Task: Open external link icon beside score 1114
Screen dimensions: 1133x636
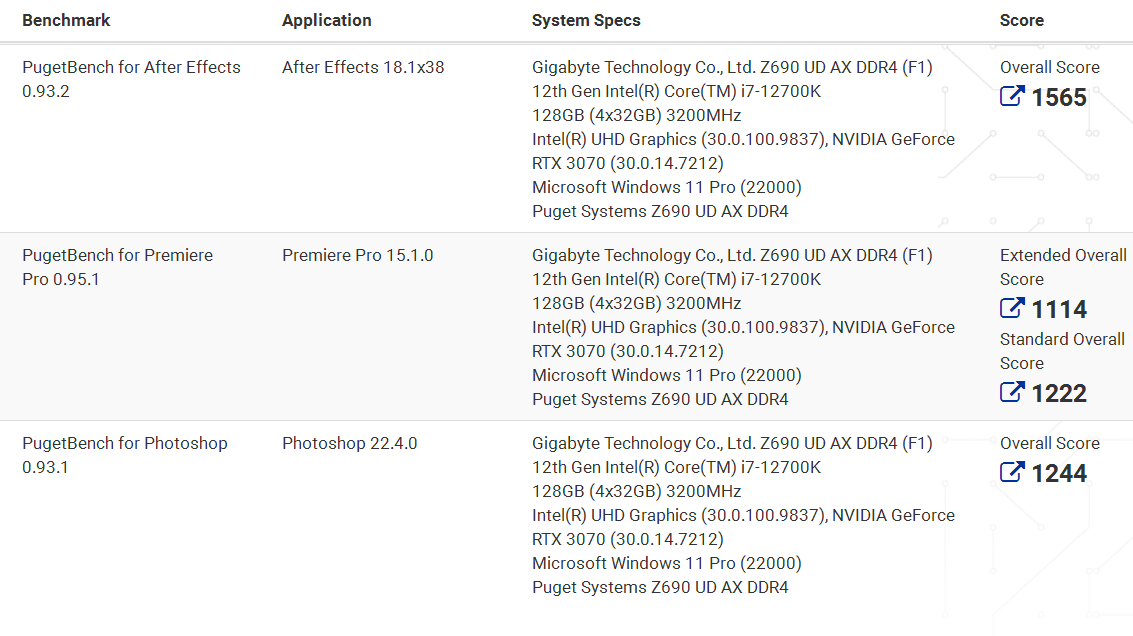Action: pos(1012,309)
